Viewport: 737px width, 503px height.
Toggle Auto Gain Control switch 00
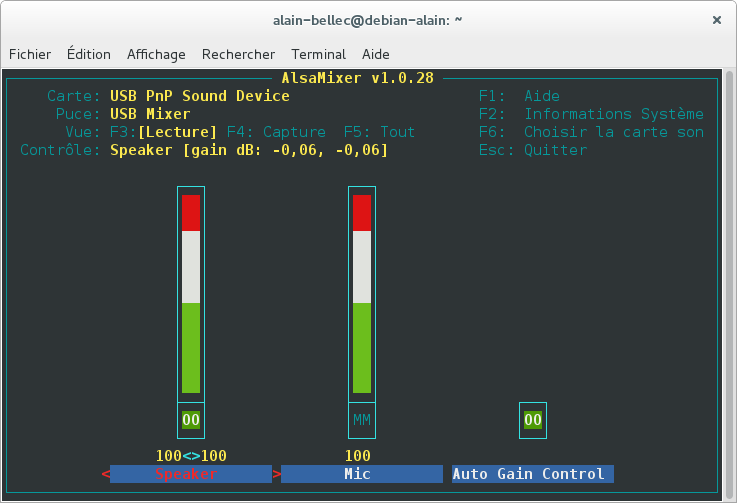533,420
